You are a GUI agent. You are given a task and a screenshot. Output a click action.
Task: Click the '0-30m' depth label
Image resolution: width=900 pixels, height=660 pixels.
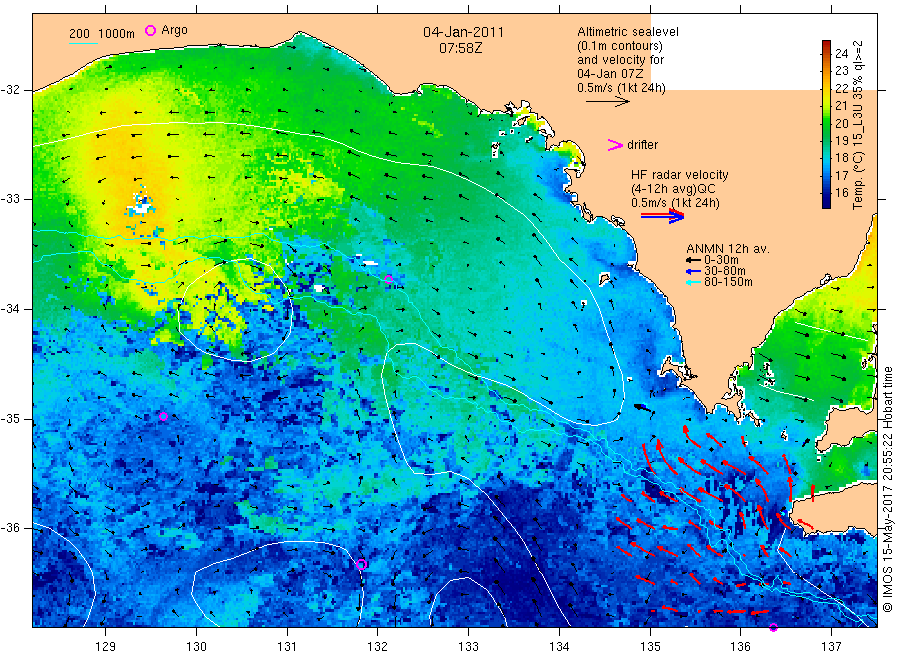pos(721,260)
